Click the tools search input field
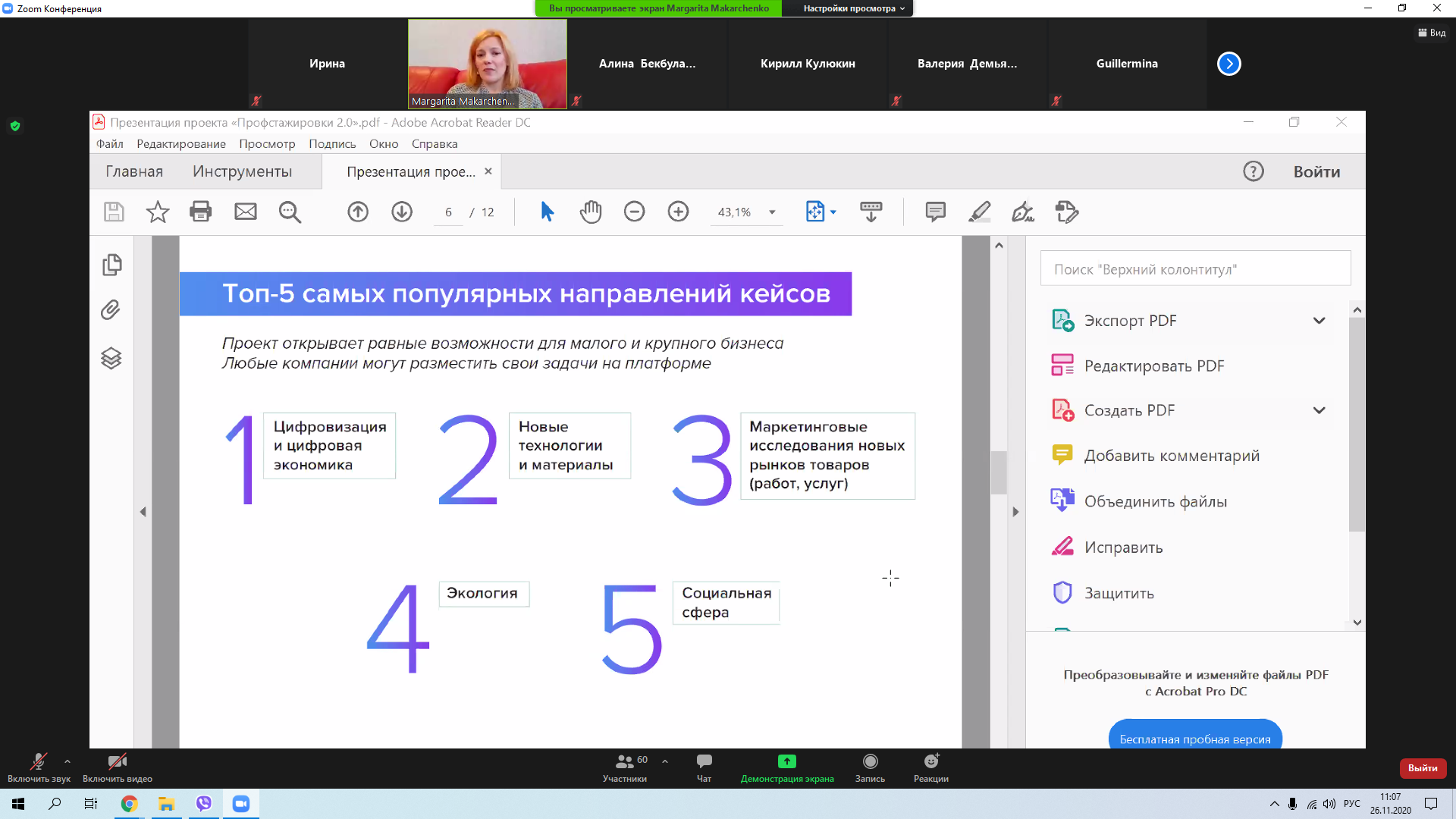1456x819 pixels. [1195, 269]
